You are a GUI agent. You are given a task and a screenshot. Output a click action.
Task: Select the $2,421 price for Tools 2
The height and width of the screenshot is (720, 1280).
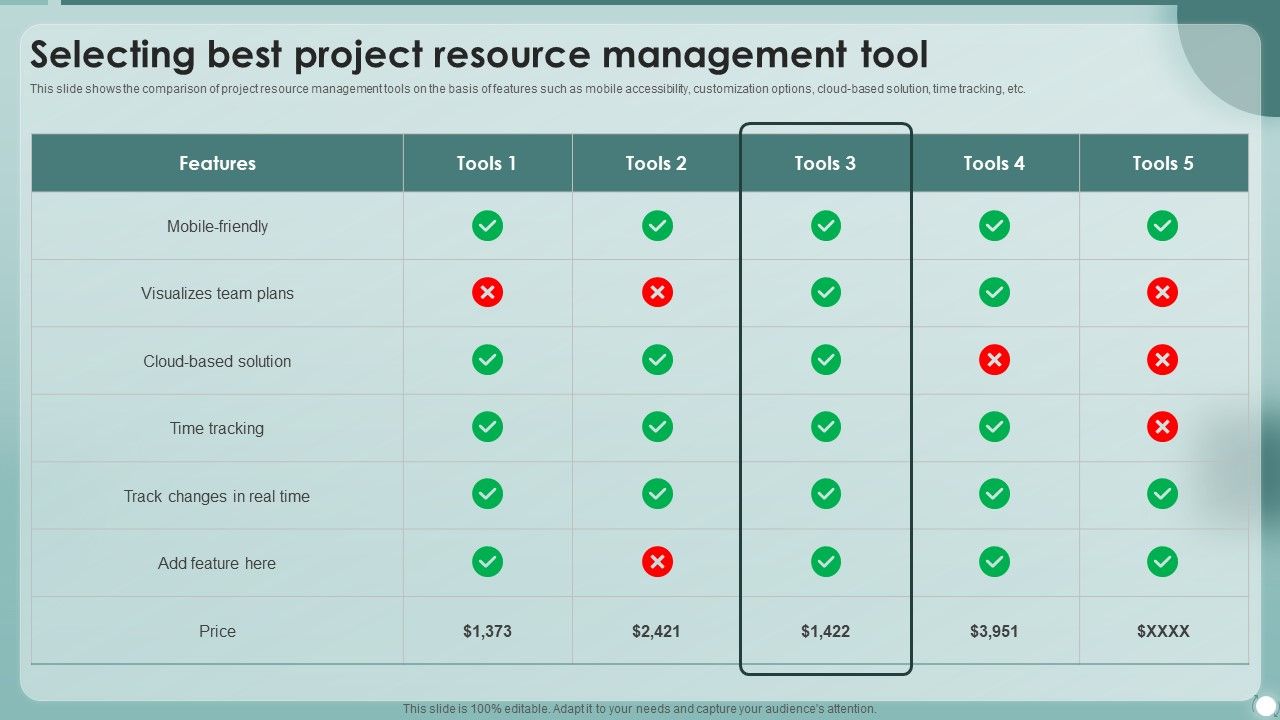656,631
